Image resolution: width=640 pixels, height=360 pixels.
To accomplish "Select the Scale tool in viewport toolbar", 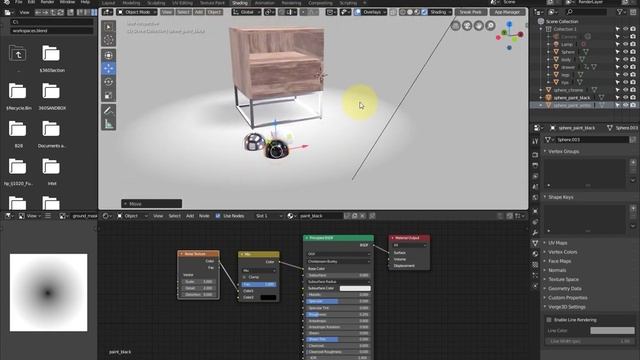I will pyautogui.click(x=109, y=95).
